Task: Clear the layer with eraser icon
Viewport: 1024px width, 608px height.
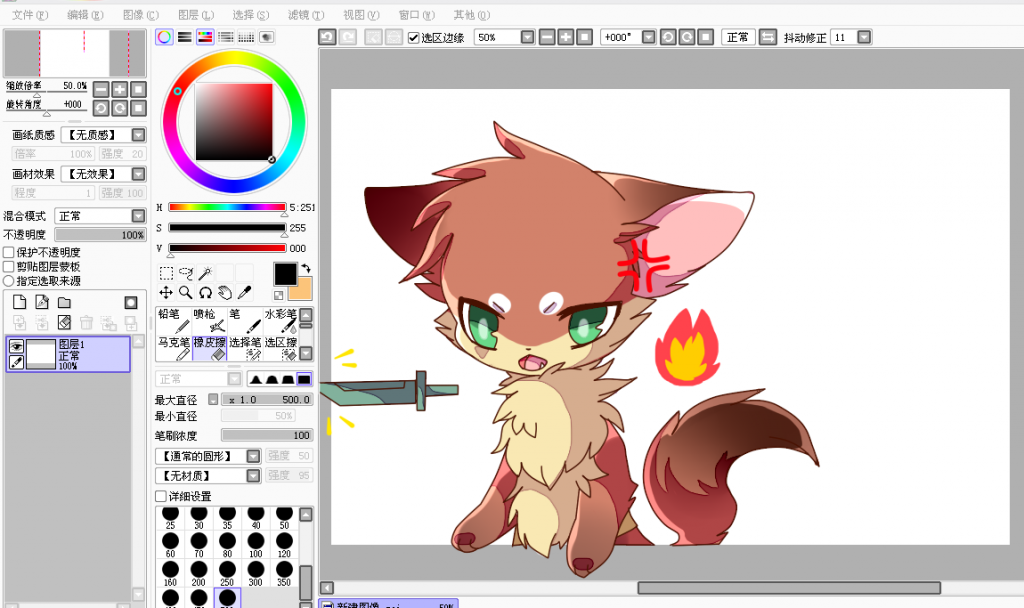Action: tap(64, 322)
